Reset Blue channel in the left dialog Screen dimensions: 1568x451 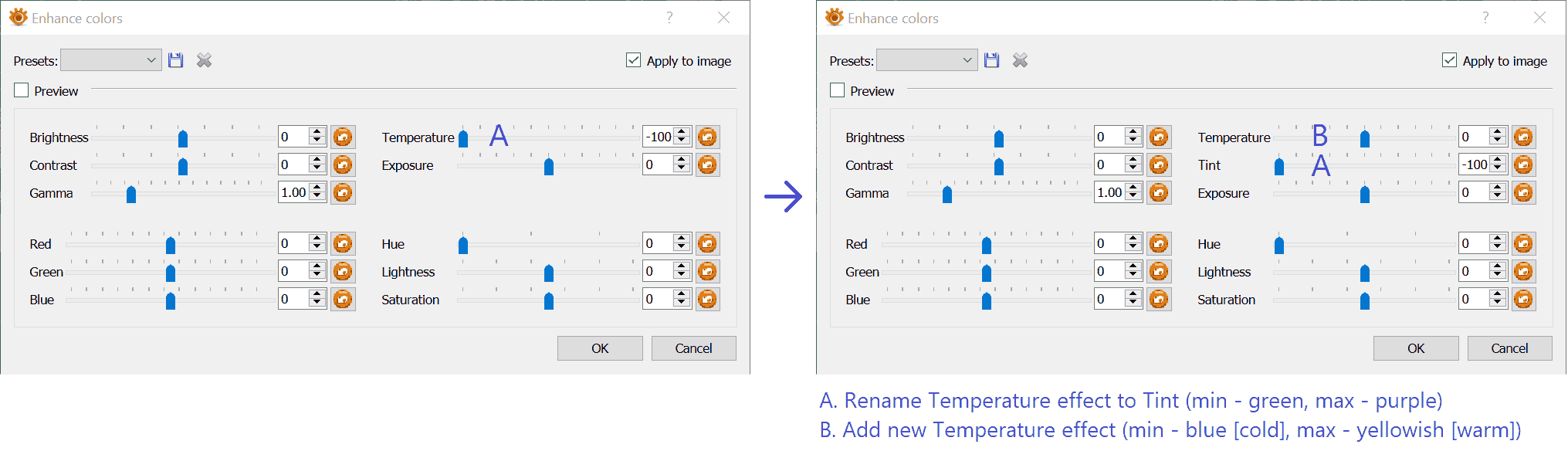click(x=343, y=299)
